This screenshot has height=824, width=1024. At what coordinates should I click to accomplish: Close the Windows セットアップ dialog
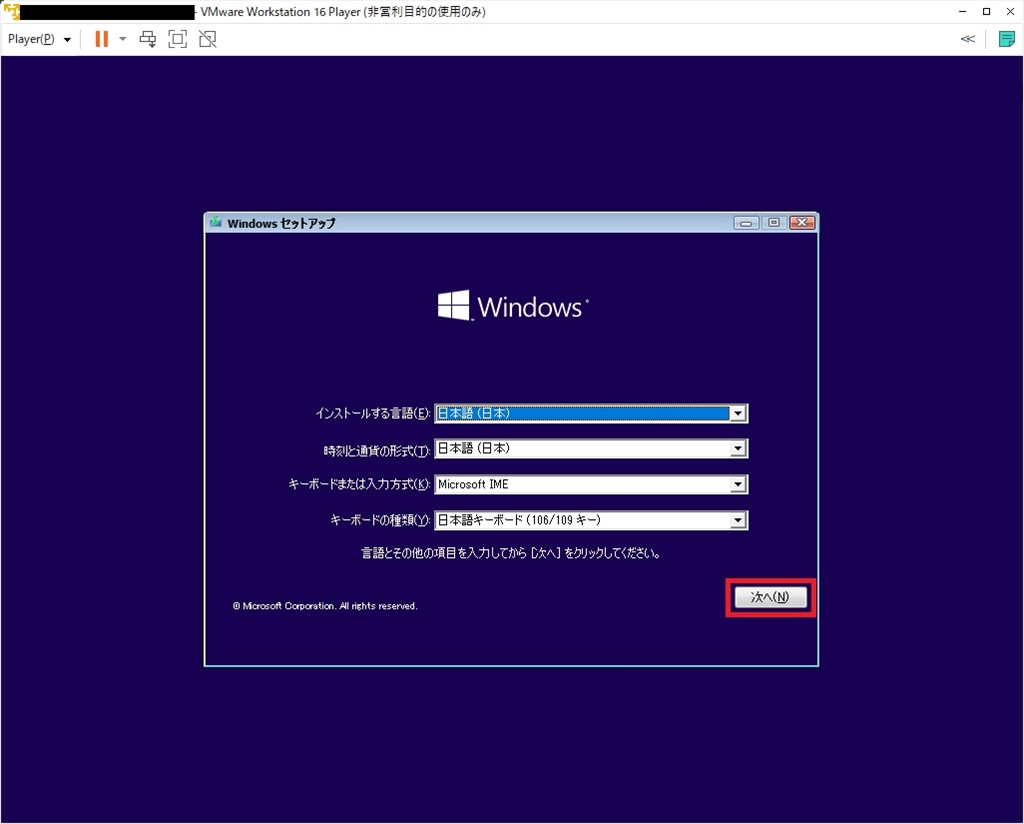[802, 223]
